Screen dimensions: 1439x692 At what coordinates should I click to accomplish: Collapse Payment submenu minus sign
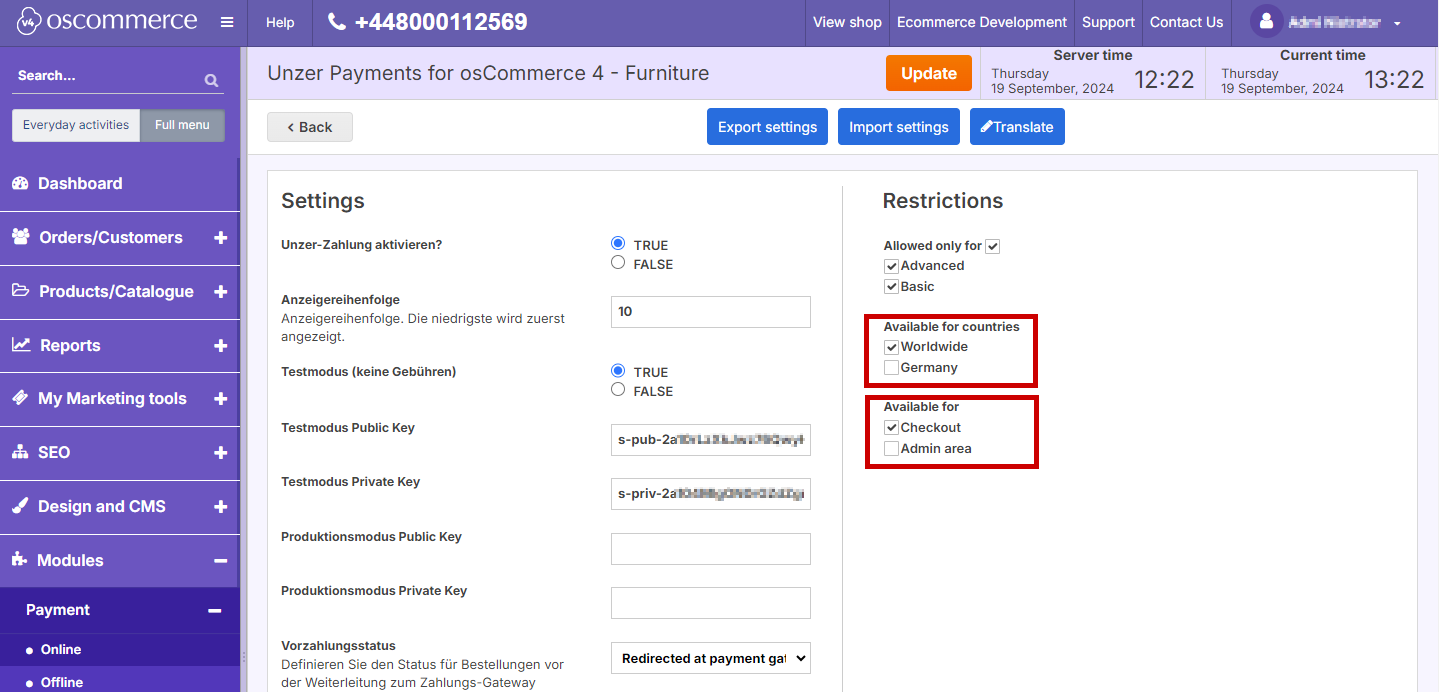click(x=214, y=610)
